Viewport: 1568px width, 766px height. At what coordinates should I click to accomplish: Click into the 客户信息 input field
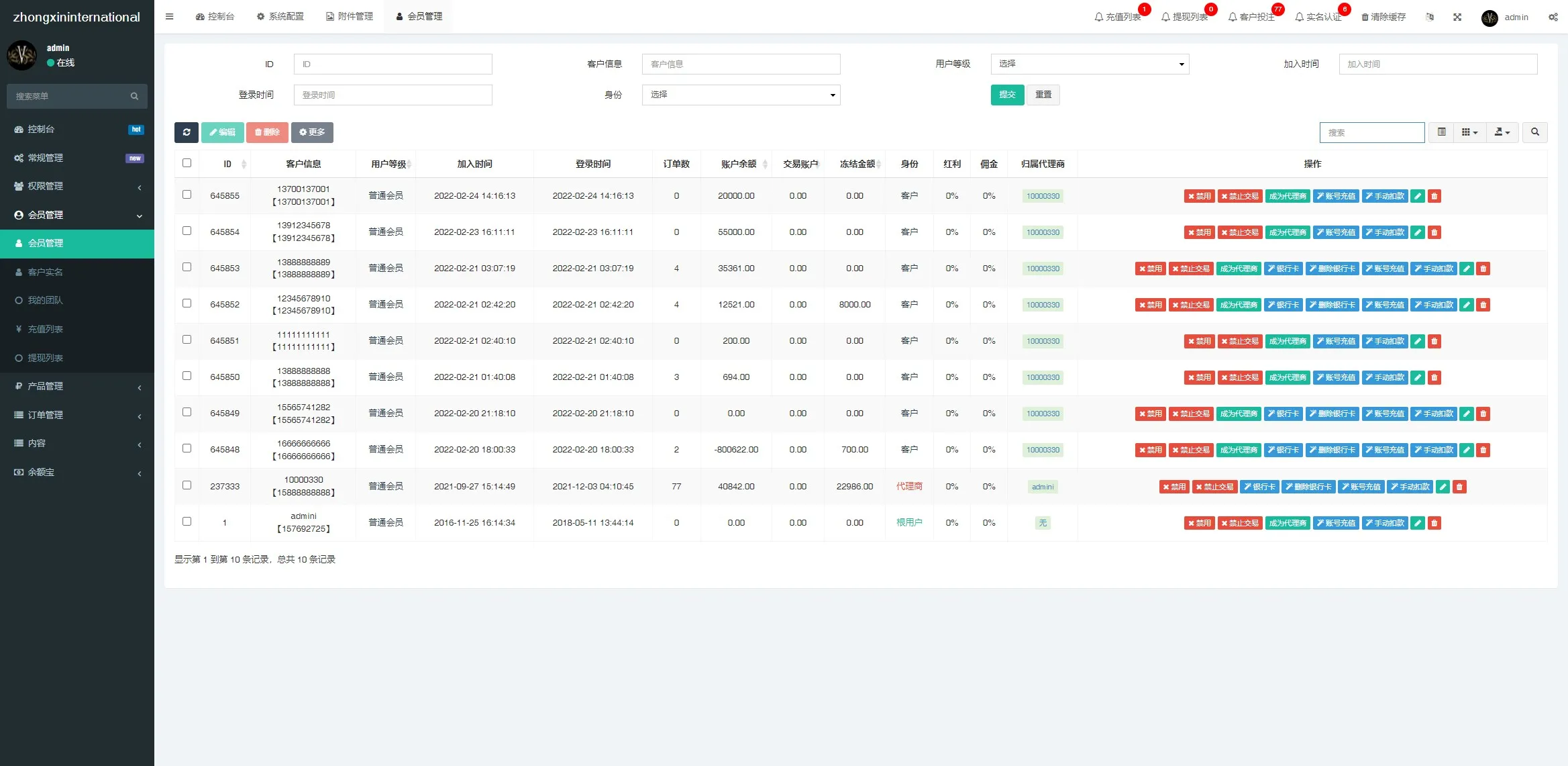pos(741,64)
